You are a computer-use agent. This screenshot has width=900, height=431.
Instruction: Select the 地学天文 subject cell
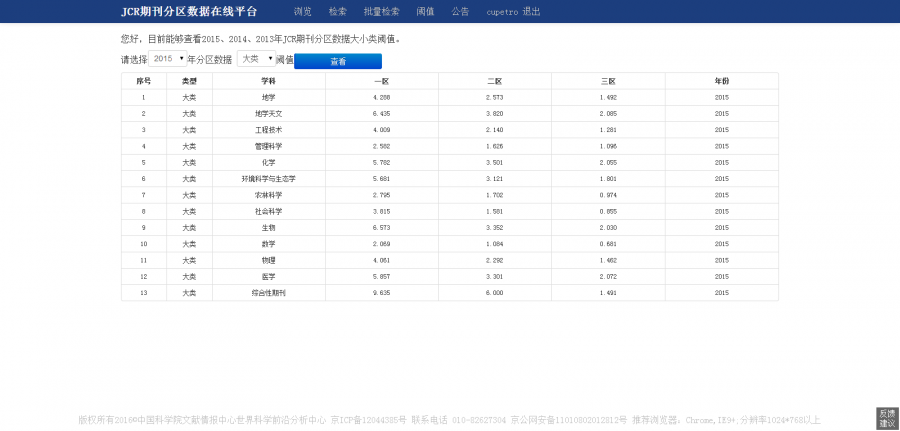269,114
